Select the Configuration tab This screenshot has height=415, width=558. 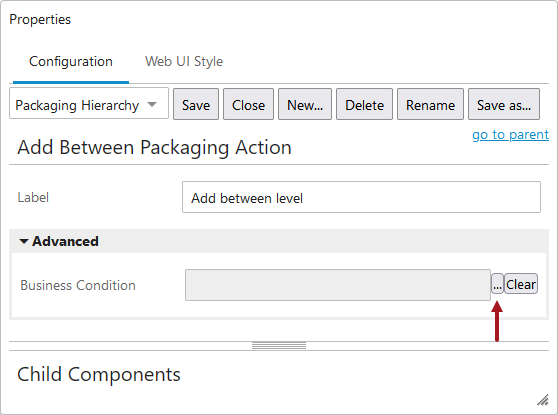(71, 62)
